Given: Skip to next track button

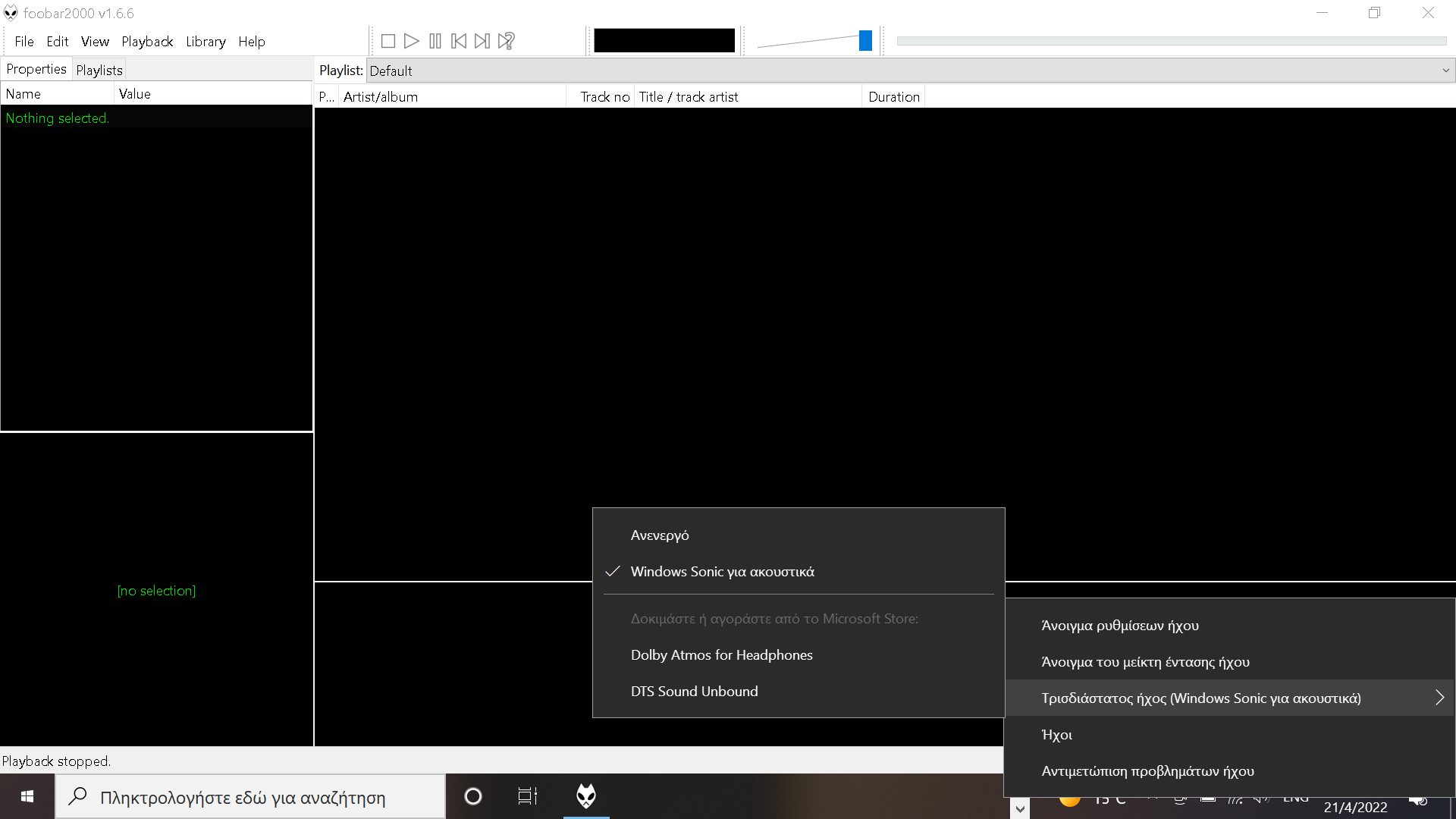Looking at the screenshot, I should 482,41.
